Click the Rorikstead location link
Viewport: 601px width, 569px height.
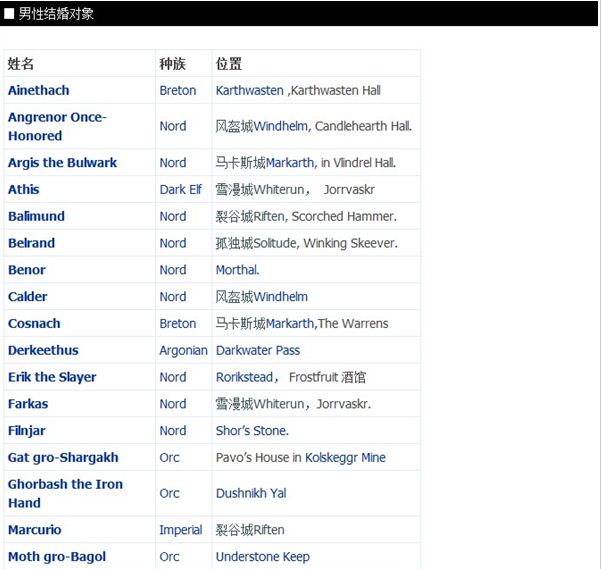pyautogui.click(x=245, y=377)
